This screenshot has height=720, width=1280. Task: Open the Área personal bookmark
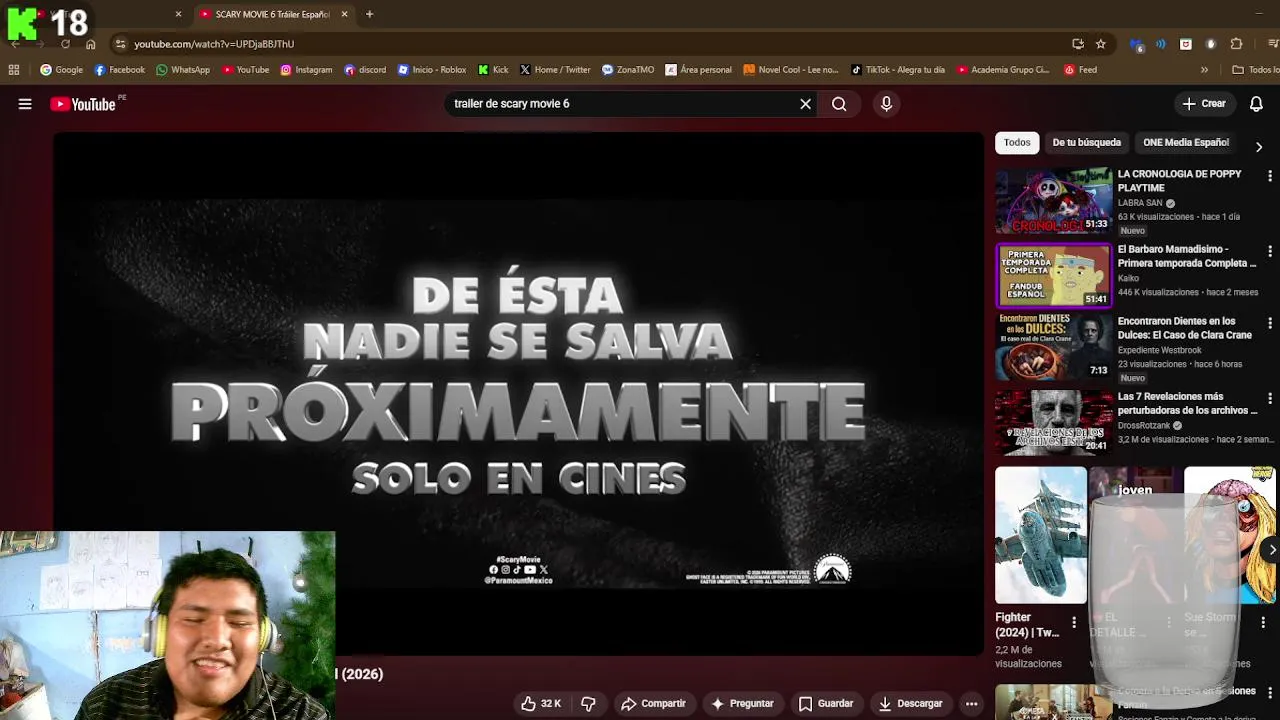pos(699,70)
